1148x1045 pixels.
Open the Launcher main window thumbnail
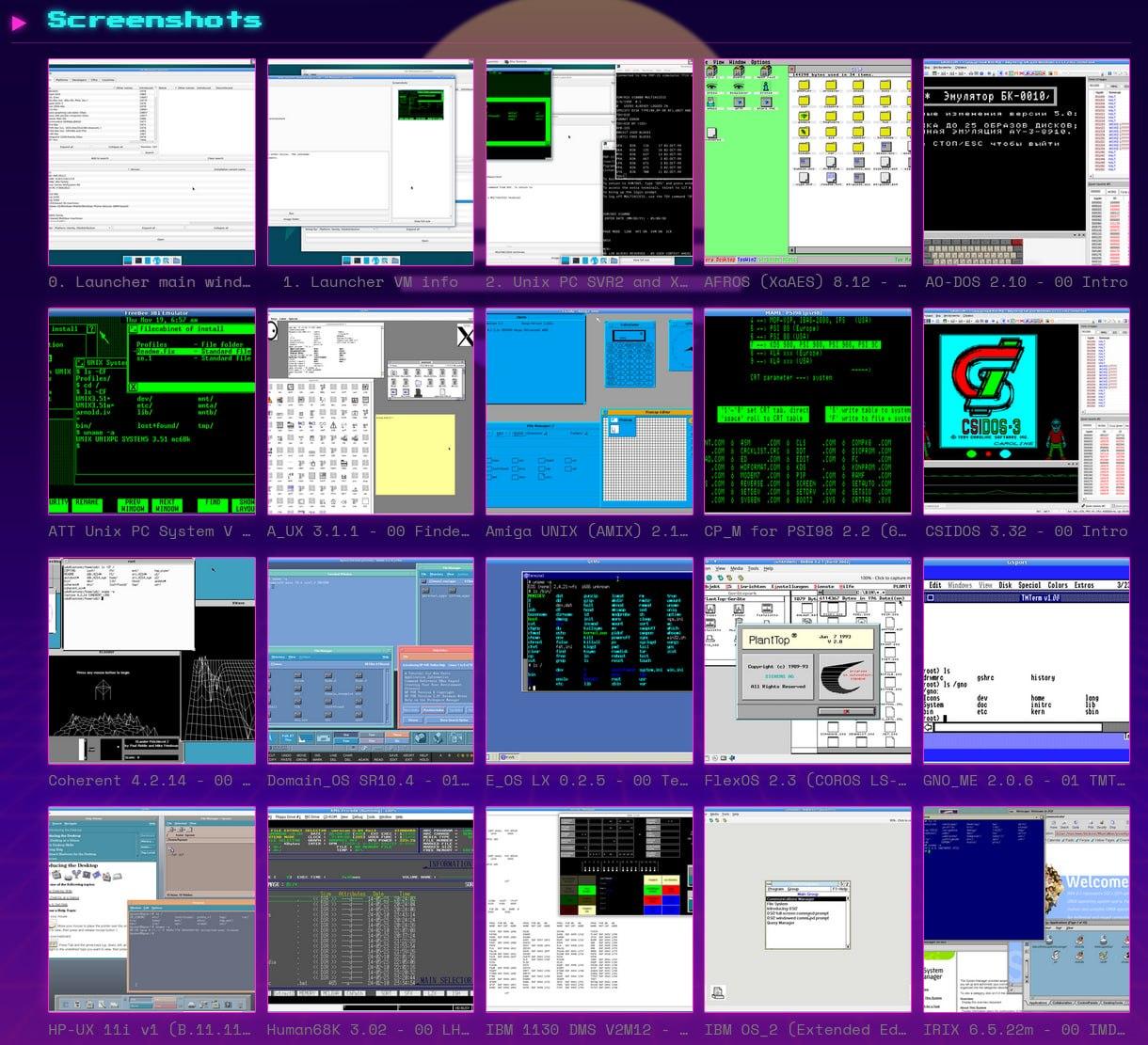click(x=151, y=163)
